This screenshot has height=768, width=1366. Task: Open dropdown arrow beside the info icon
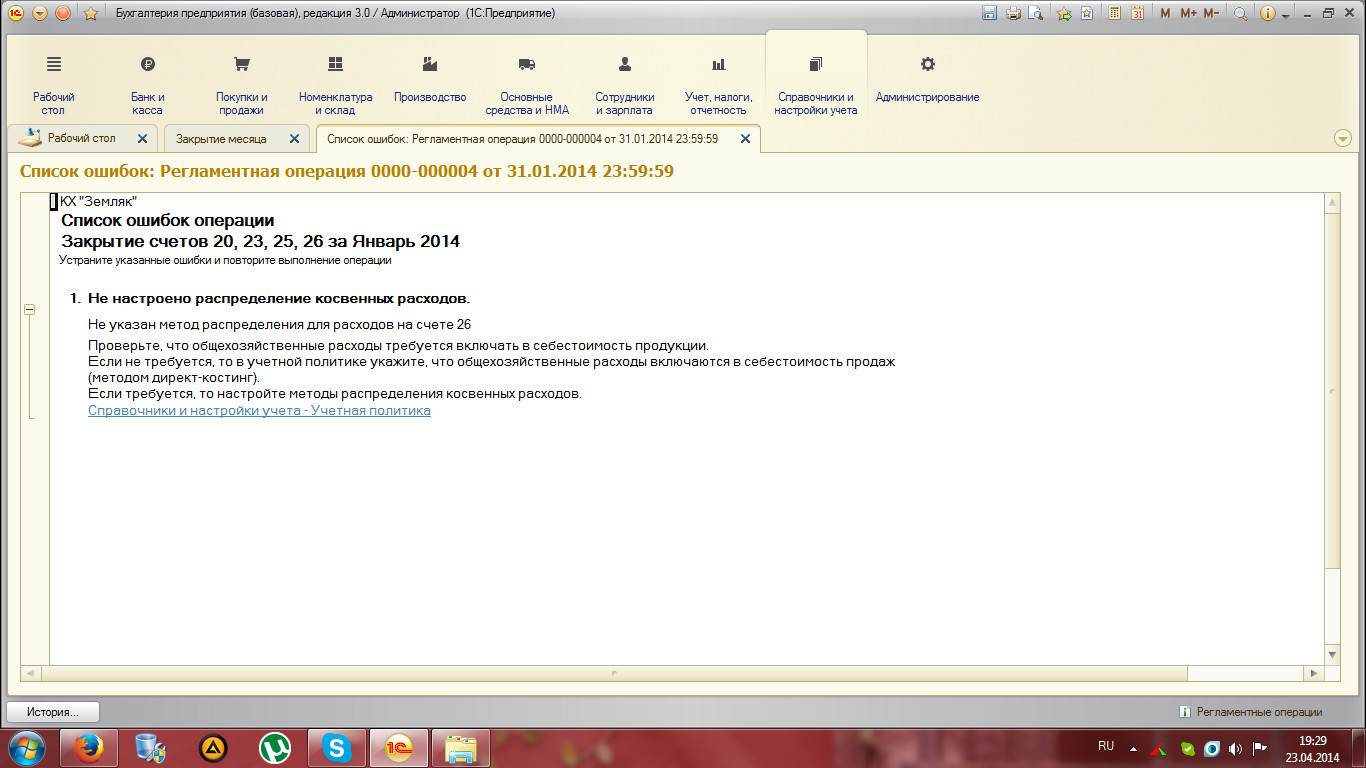point(1285,14)
